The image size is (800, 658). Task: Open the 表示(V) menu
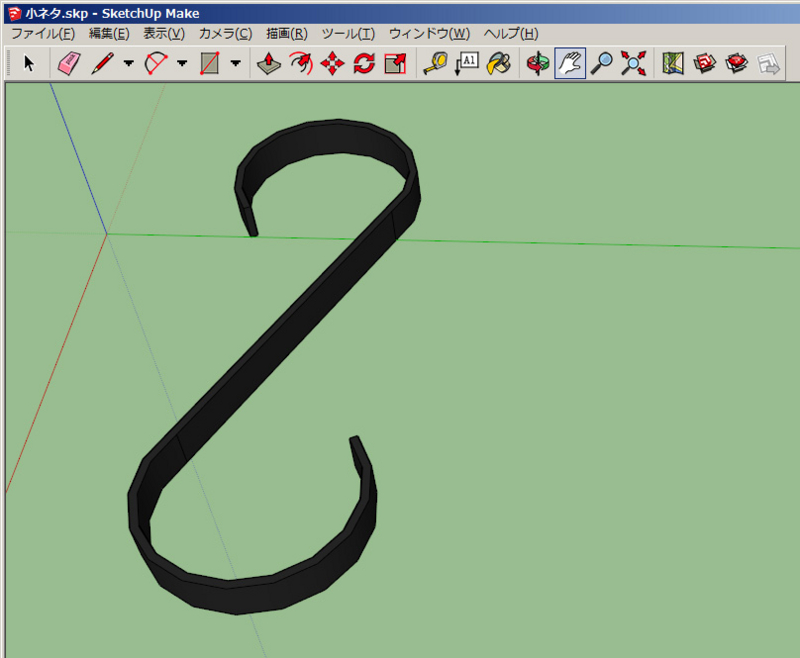click(164, 34)
